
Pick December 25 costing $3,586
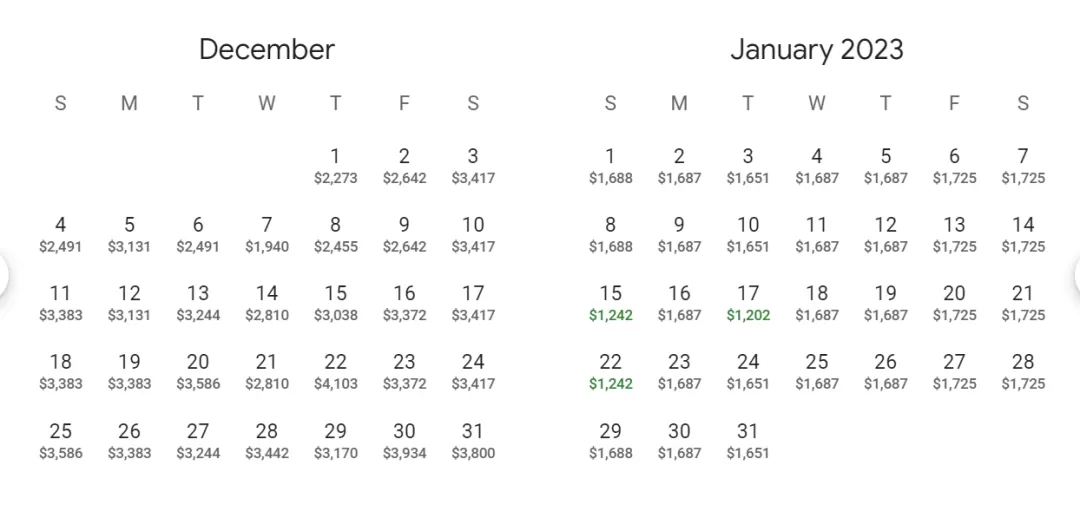(61, 441)
